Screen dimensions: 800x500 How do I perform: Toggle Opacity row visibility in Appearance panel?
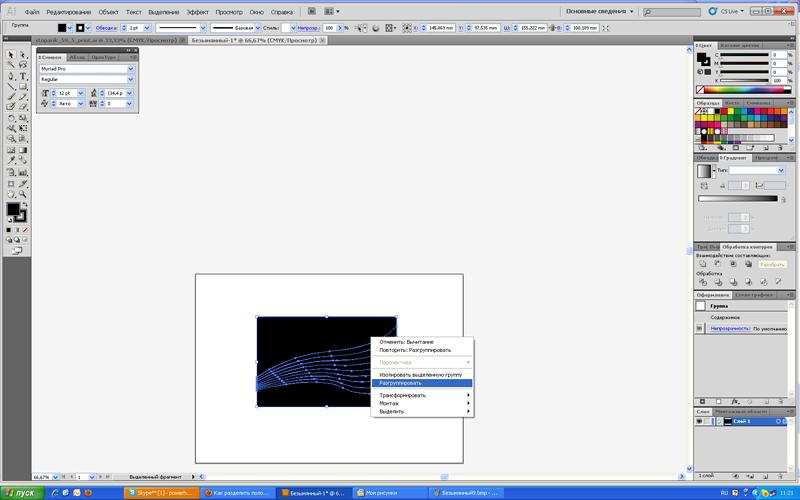click(x=699, y=329)
